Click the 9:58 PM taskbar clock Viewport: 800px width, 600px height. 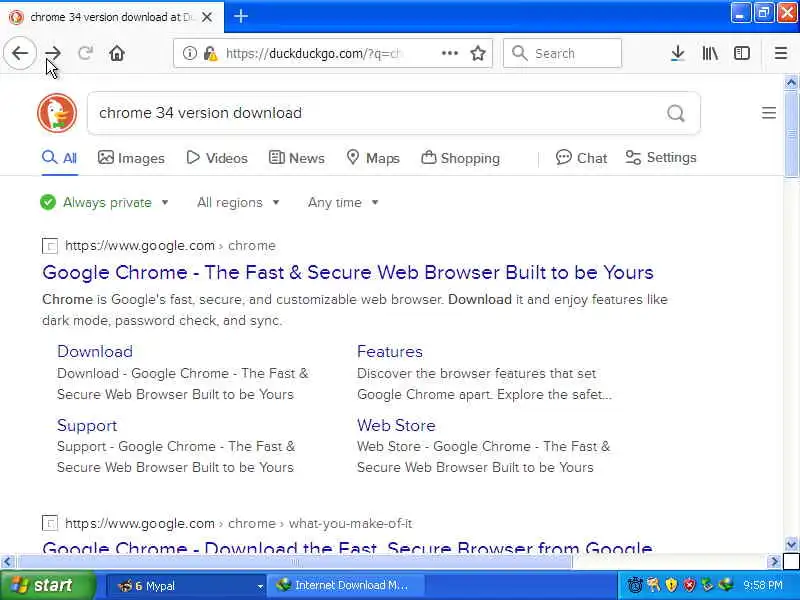[763, 585]
